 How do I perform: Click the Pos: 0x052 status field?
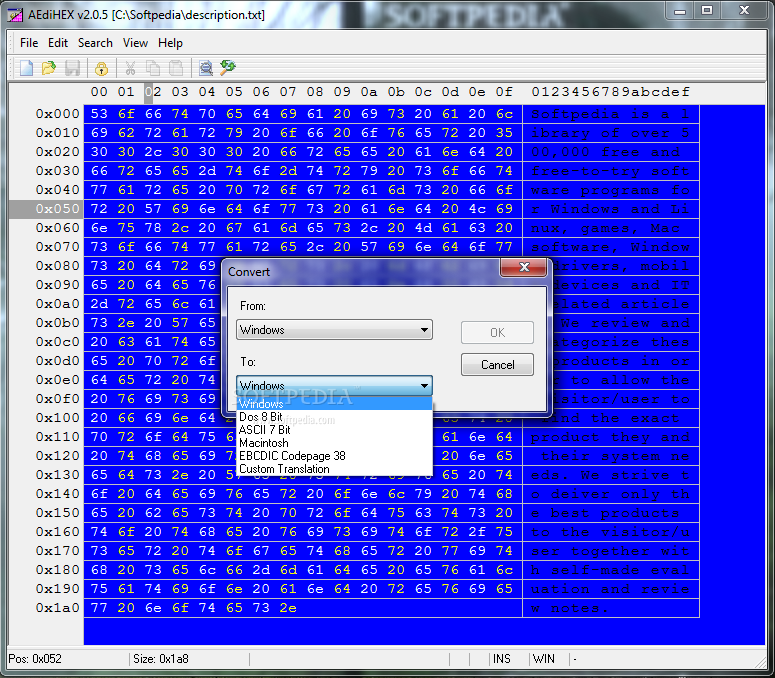pos(35,659)
